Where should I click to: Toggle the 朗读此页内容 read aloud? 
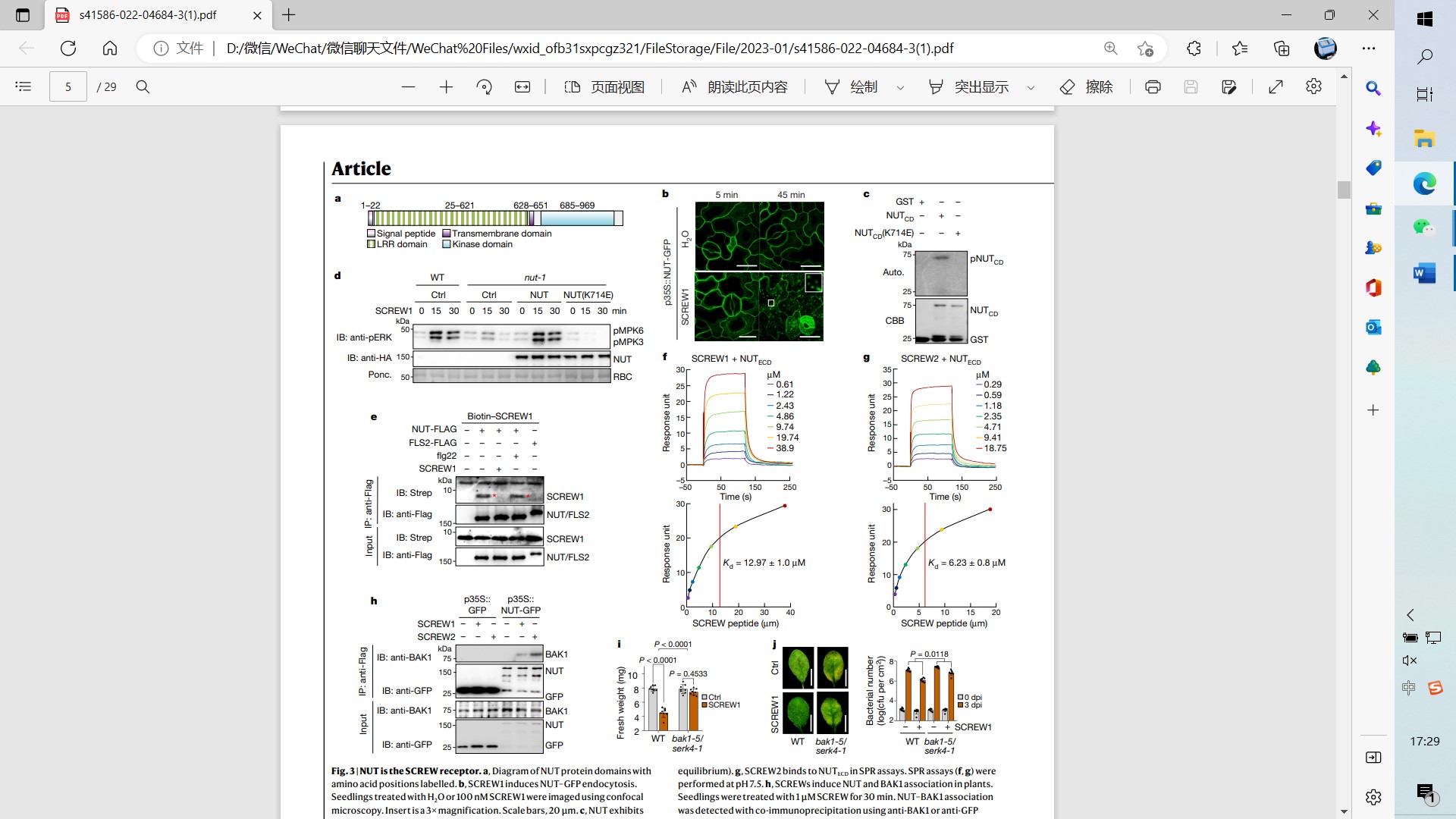734,87
